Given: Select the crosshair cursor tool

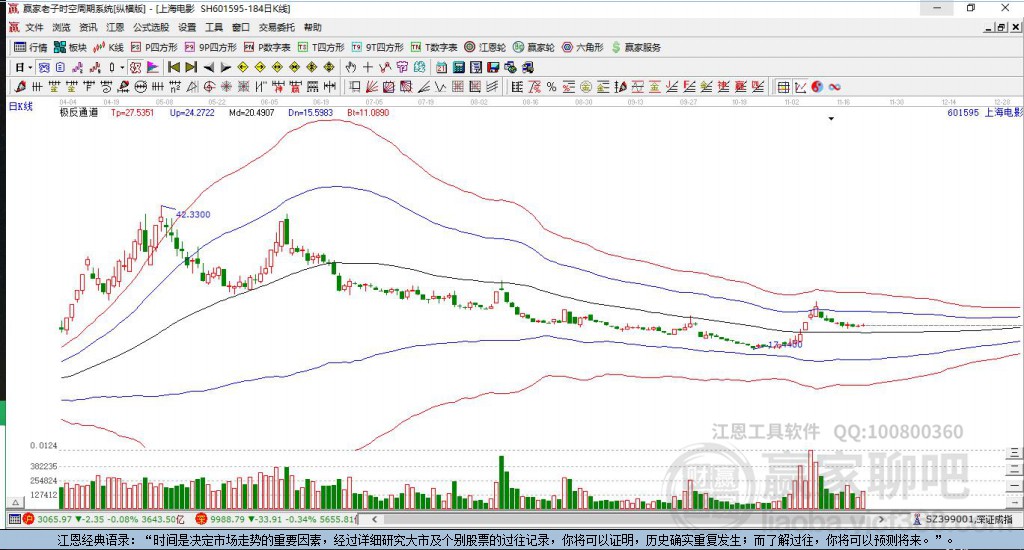Looking at the screenshot, I should tap(368, 67).
